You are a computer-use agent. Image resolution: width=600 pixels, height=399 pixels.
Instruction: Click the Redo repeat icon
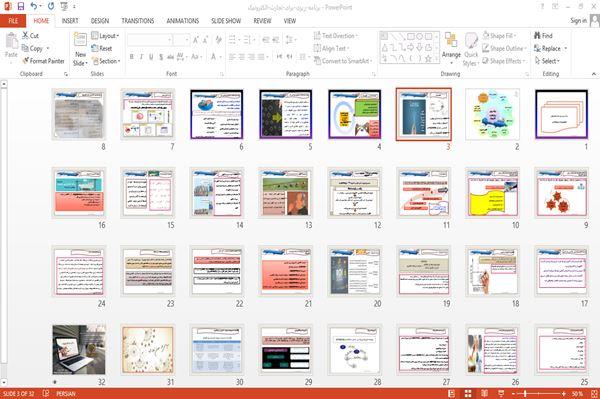(x=51, y=6)
